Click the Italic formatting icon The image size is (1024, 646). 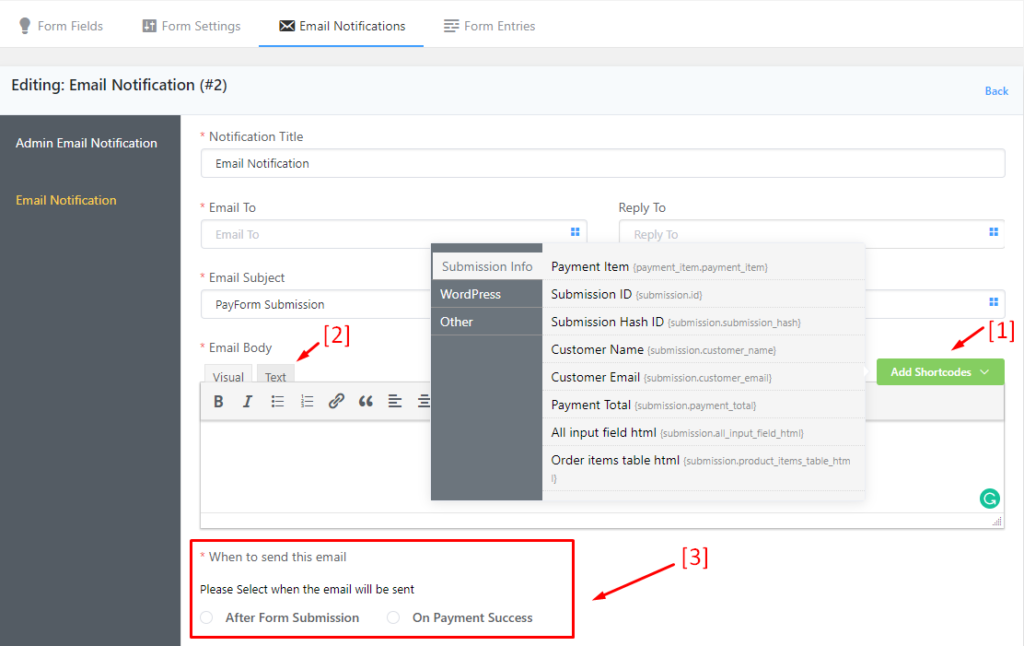[248, 401]
